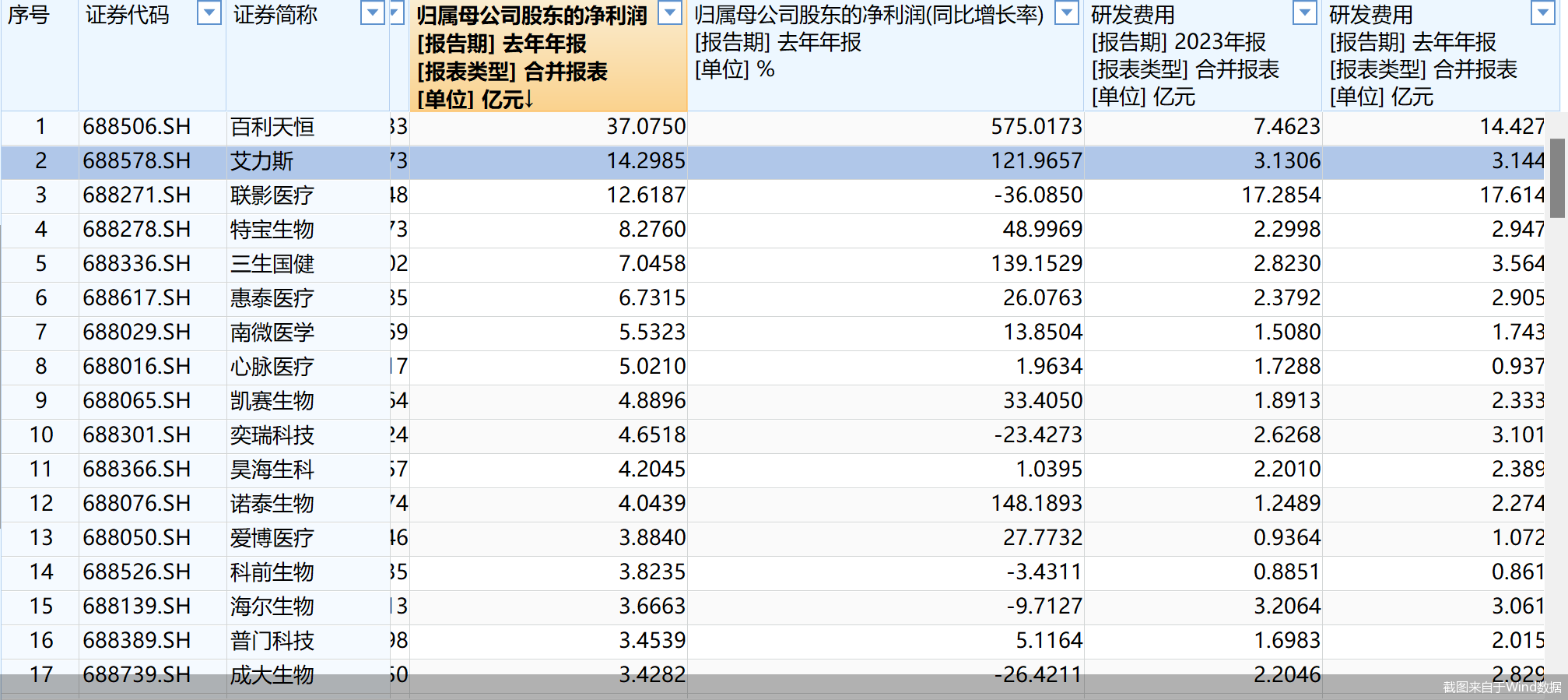This screenshot has width=1568, height=700.
Task: Click growth rate value 1.9634
Action: click(x=1049, y=367)
